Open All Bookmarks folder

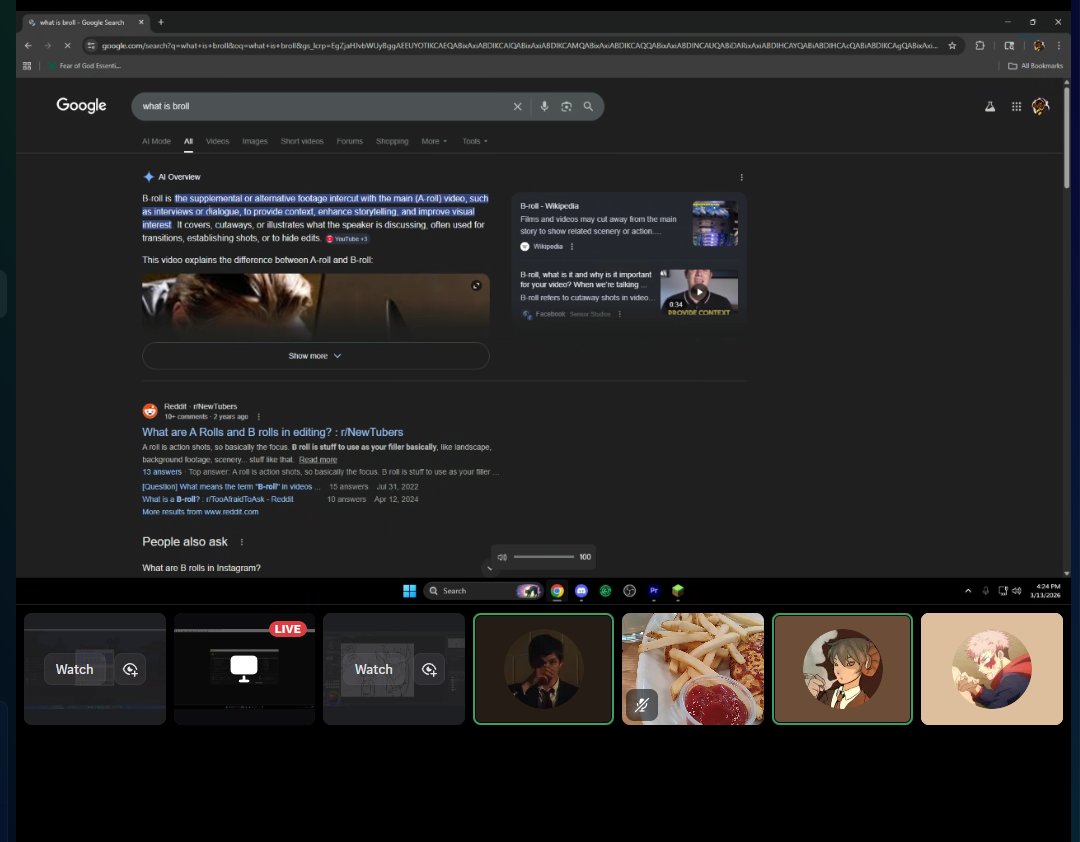click(1035, 66)
